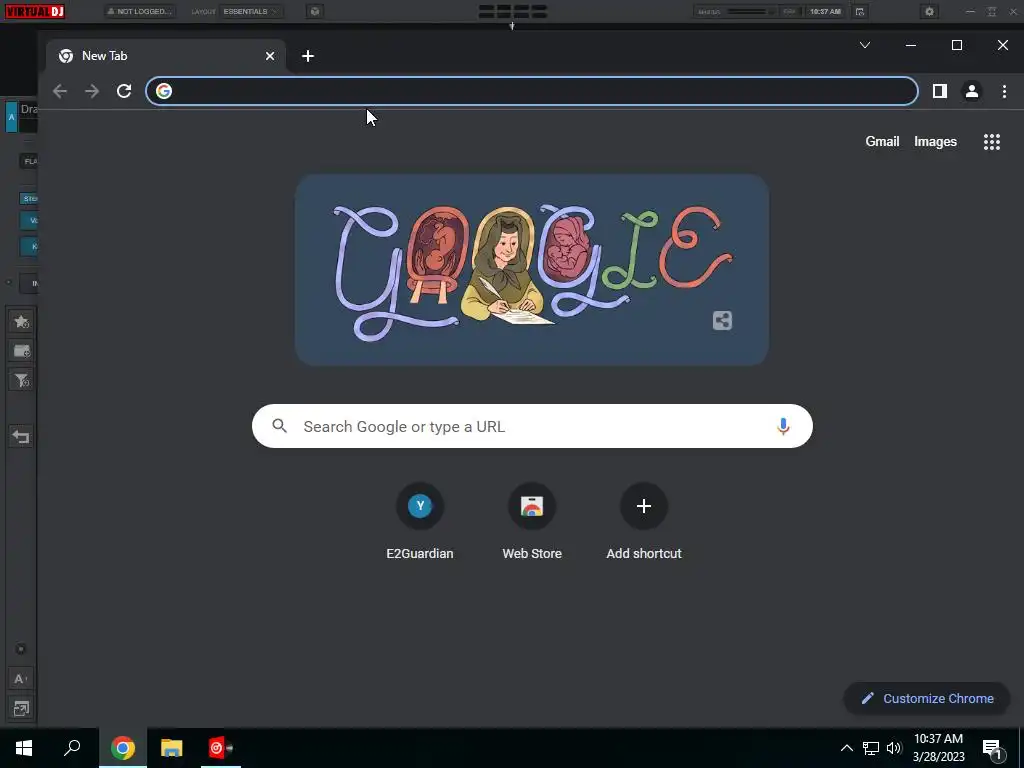Open Windows notification center

click(993, 750)
